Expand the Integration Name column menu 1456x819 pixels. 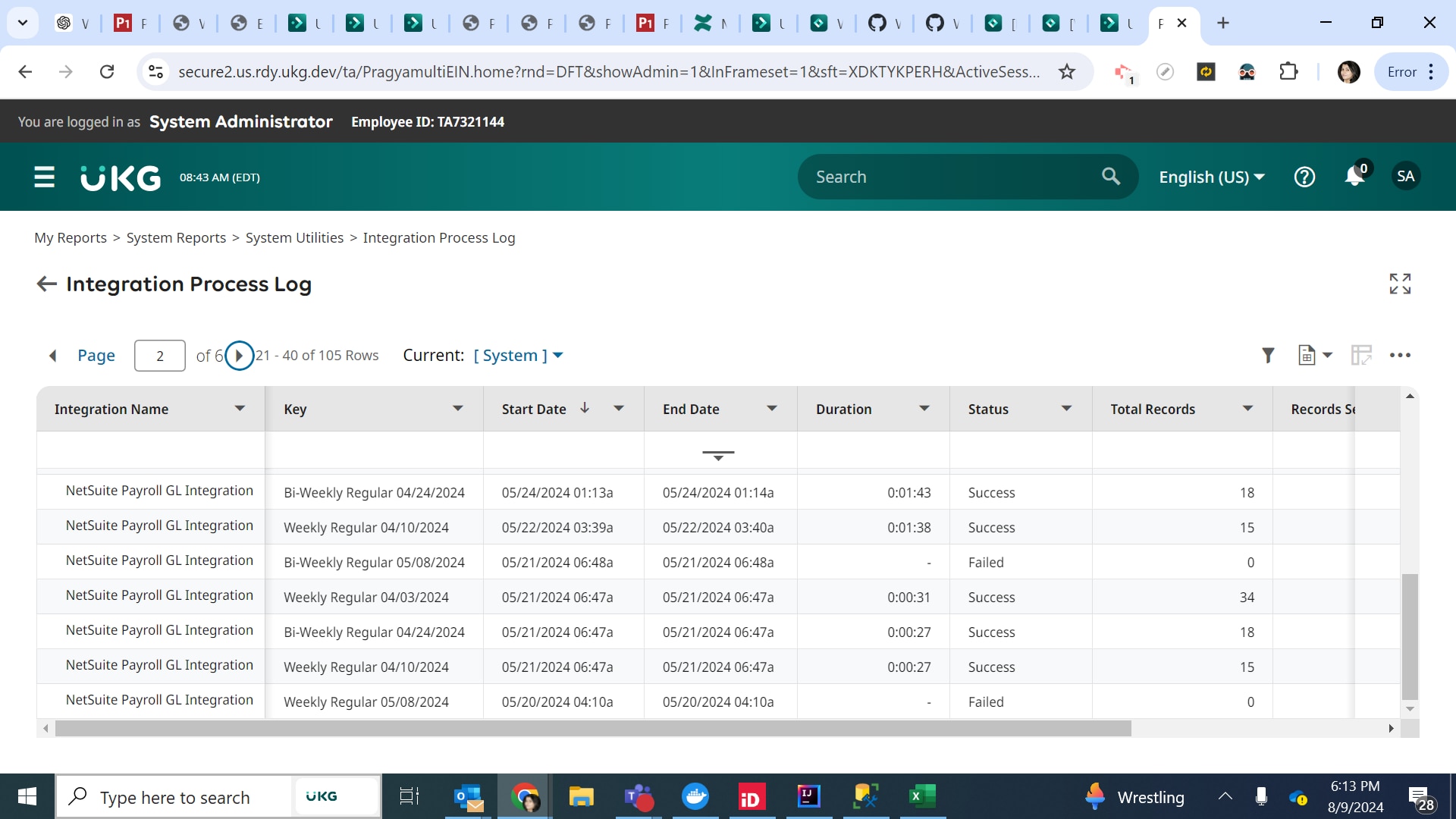pos(240,409)
